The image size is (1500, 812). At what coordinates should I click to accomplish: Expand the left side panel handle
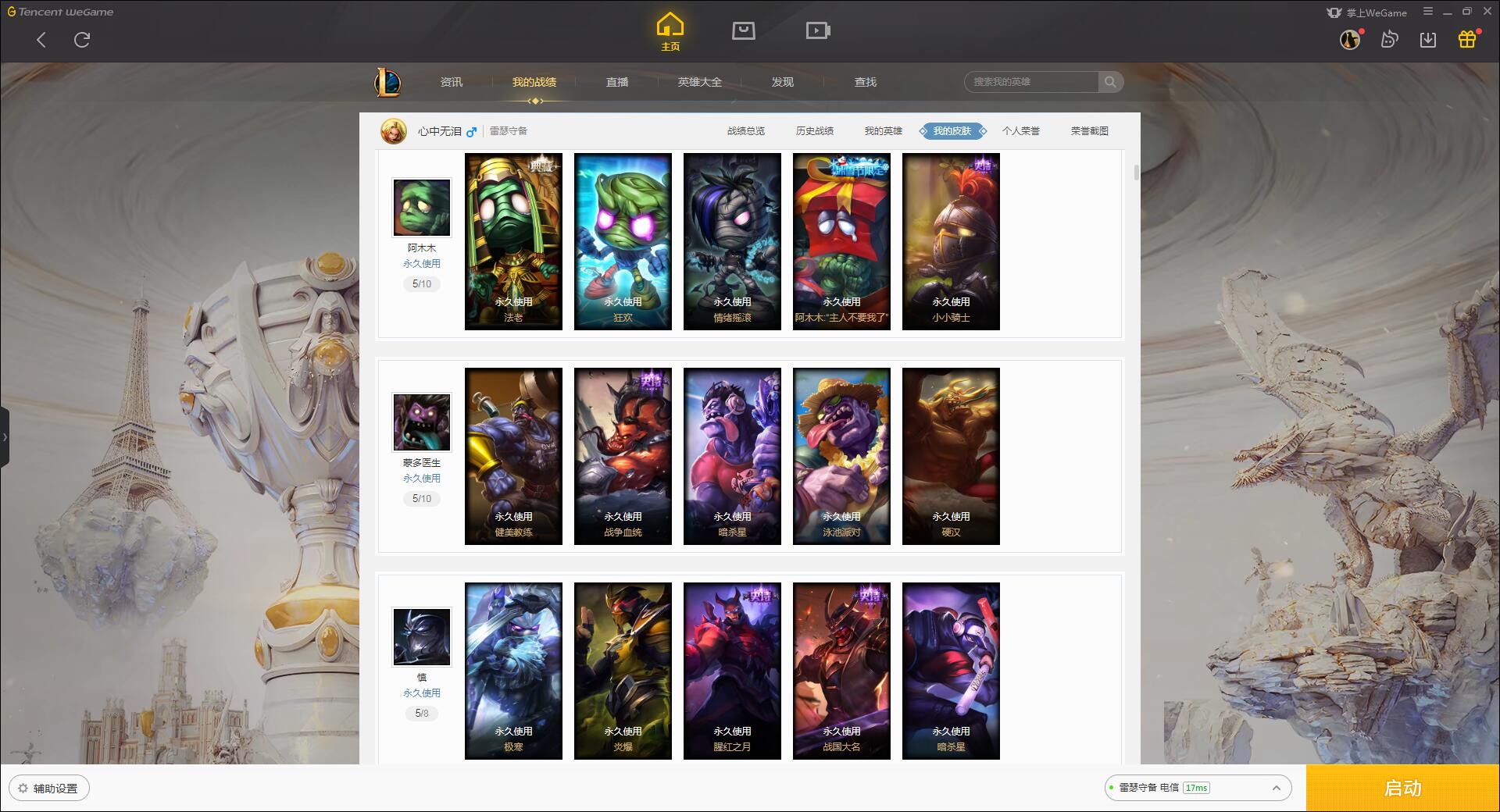5,437
